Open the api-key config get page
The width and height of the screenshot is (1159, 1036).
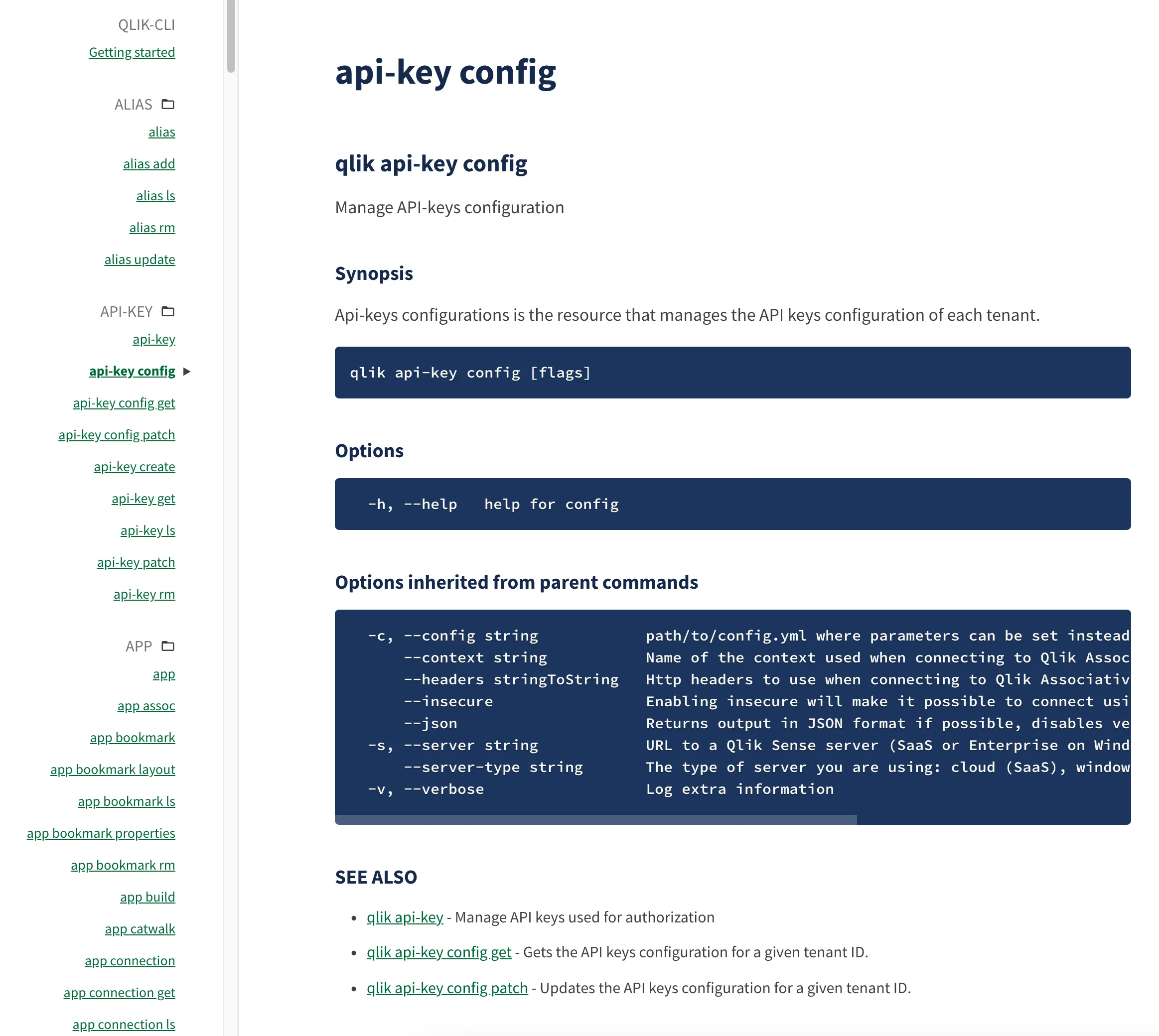(x=124, y=402)
